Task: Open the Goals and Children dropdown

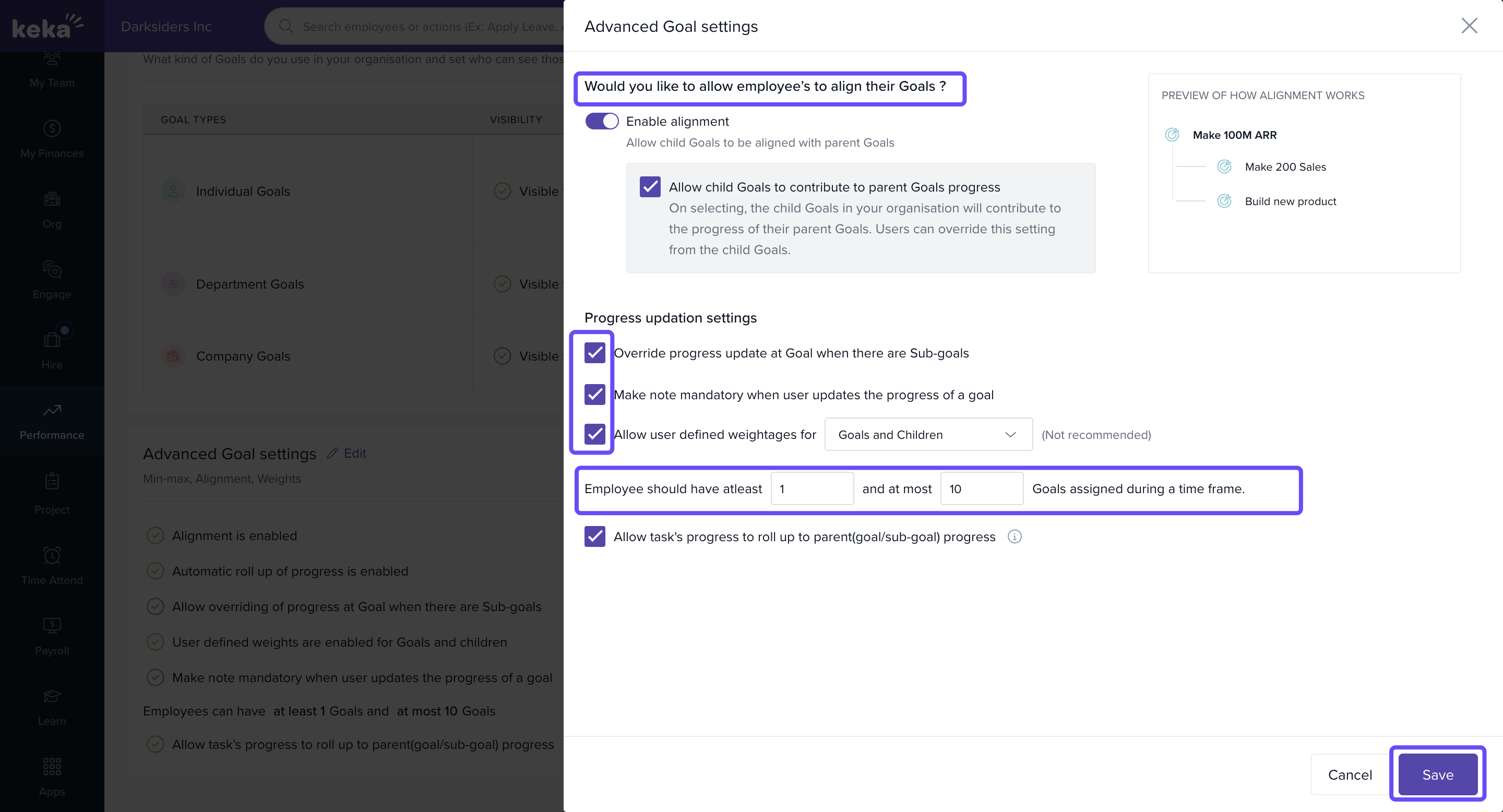Action: (x=928, y=435)
